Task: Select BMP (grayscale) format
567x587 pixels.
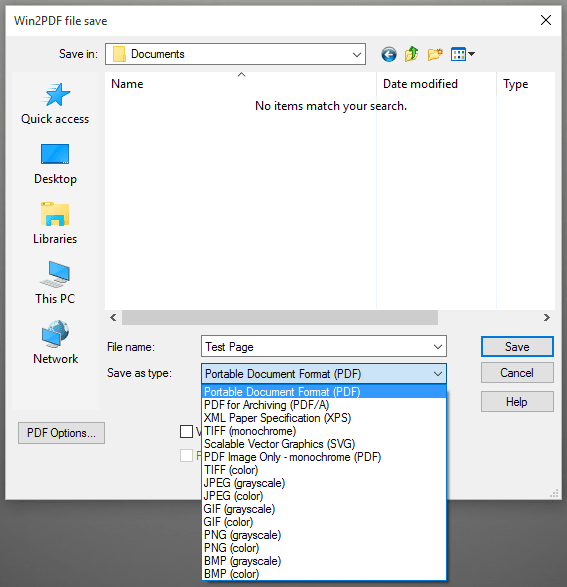Action: 324,561
